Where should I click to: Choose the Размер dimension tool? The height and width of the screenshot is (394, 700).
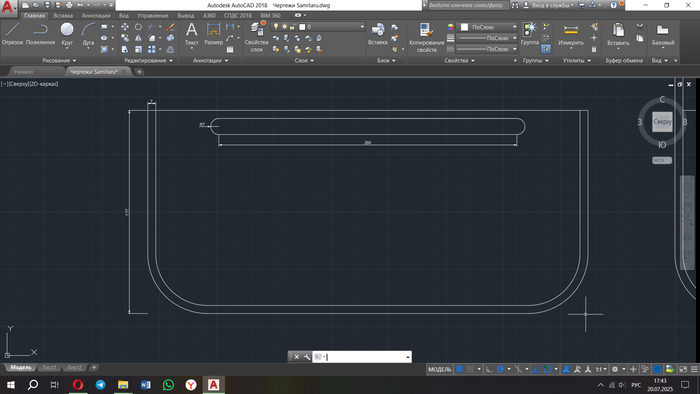point(213,34)
